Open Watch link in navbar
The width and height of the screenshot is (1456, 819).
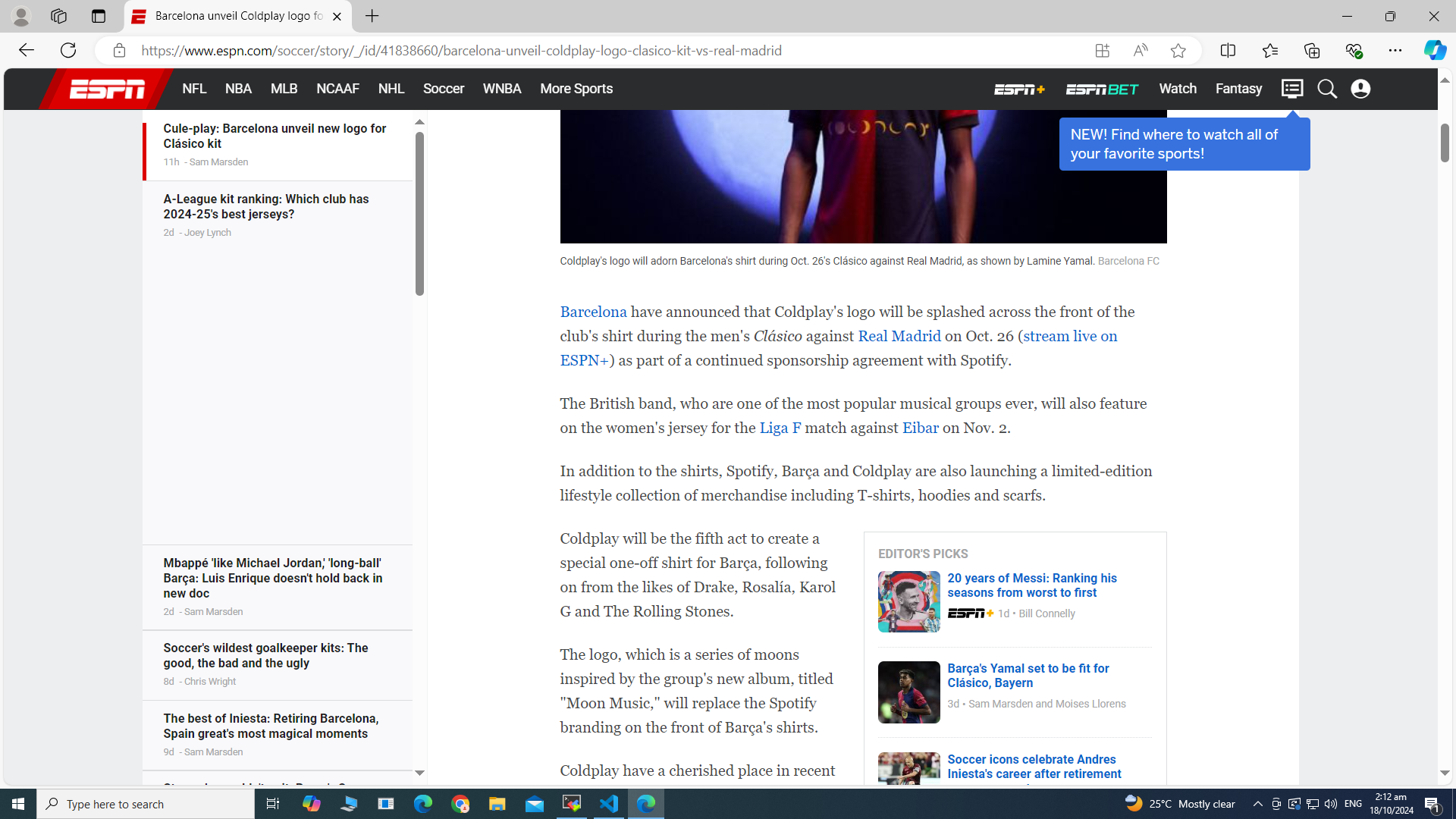click(1178, 89)
